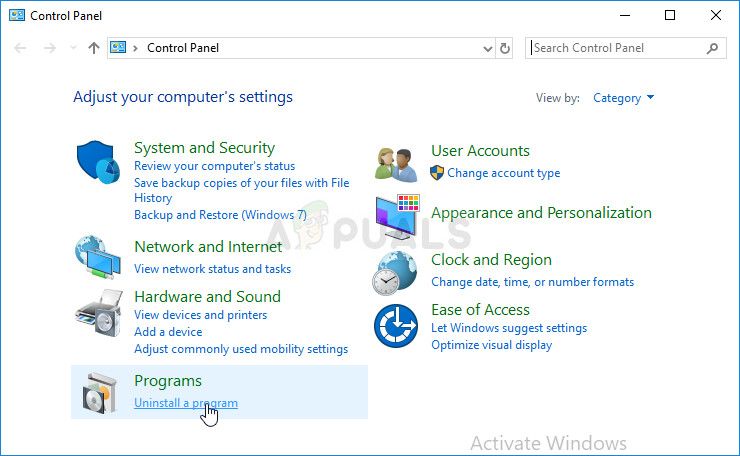Select the Change account type link
The width and height of the screenshot is (740, 456).
click(504, 173)
